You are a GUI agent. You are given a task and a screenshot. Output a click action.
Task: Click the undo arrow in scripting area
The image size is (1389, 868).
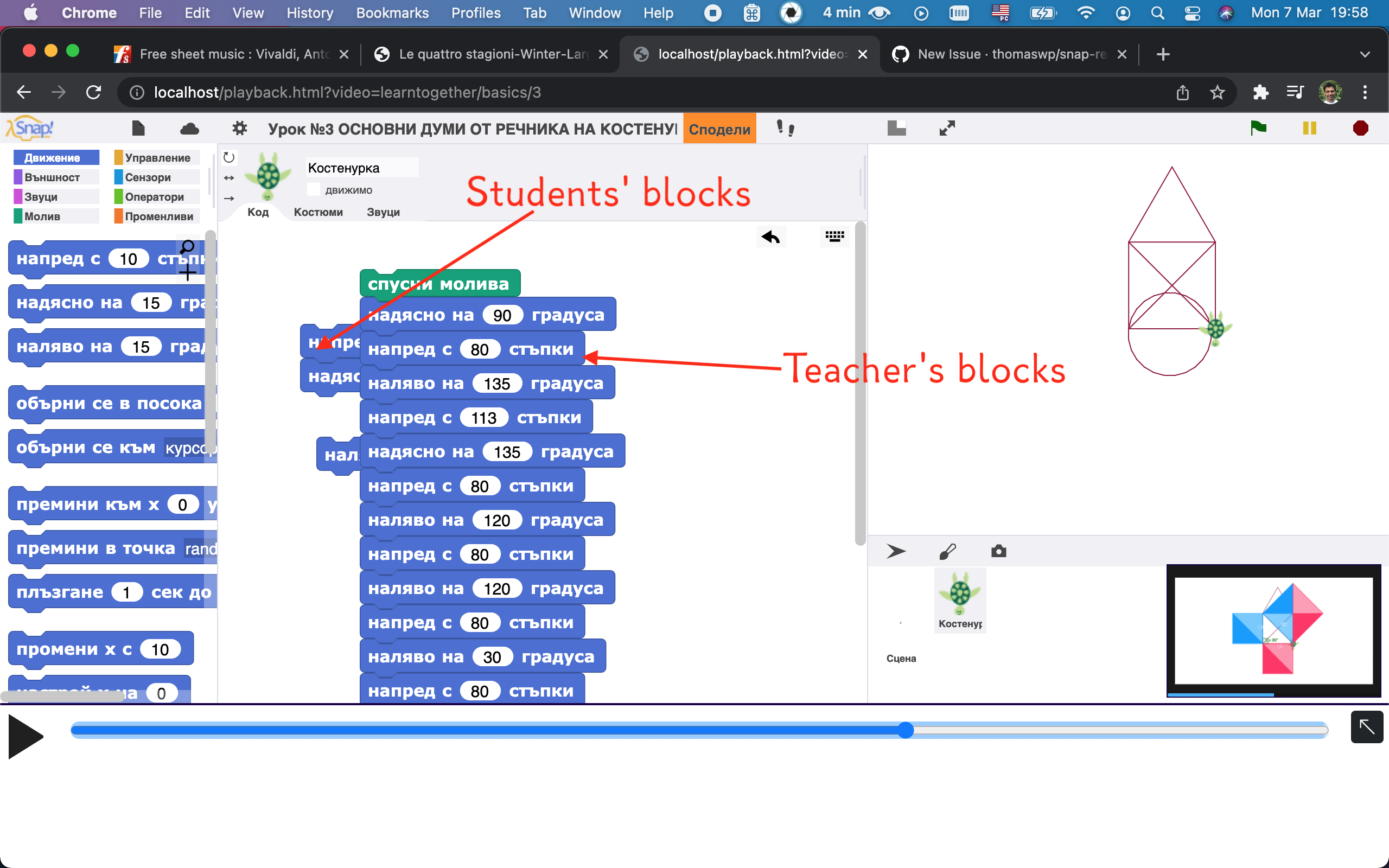coord(770,237)
